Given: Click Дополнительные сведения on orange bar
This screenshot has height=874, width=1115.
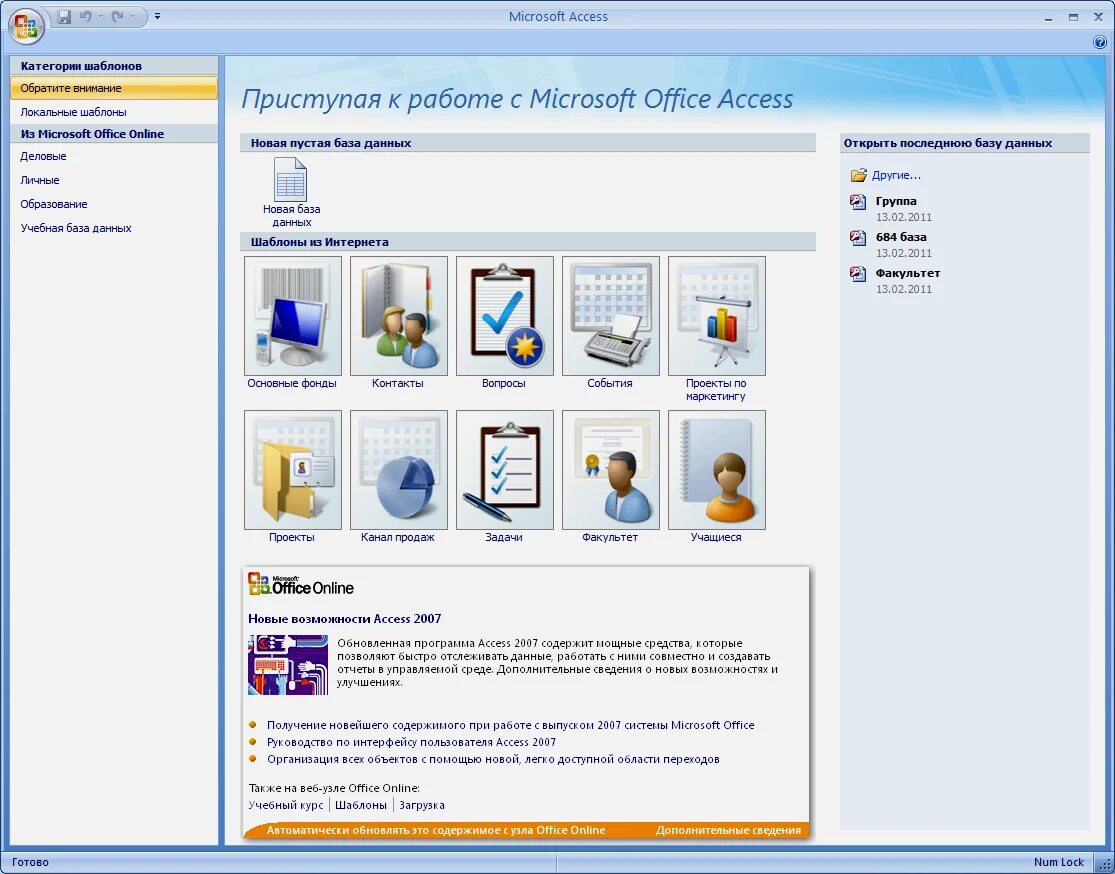Looking at the screenshot, I should (x=728, y=830).
